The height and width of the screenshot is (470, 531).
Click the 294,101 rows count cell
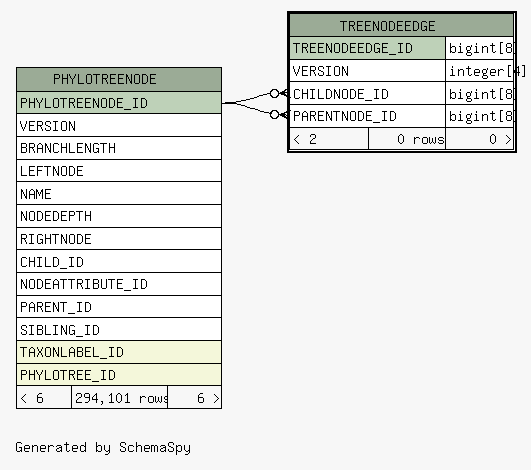click(x=120, y=398)
